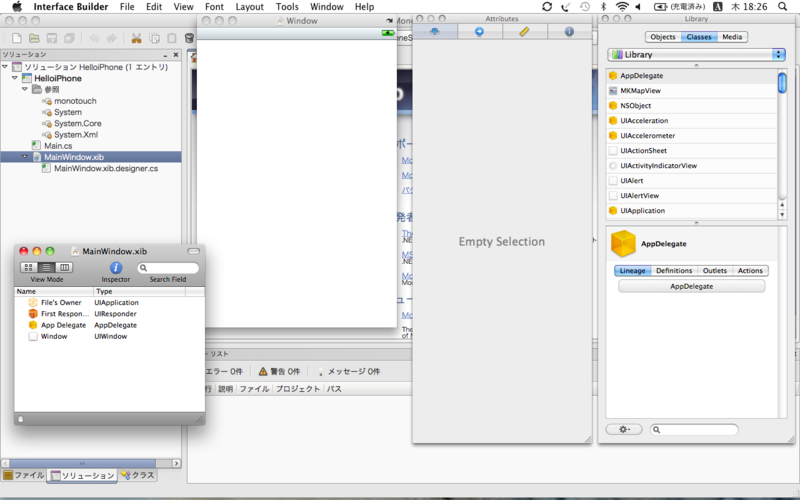Click the toolbar toggle pill in MainWindow.xib

click(193, 251)
